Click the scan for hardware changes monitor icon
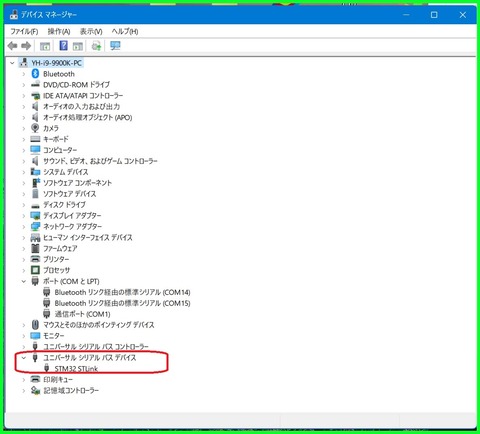Image resolution: width=480 pixels, height=434 pixels. point(115,46)
